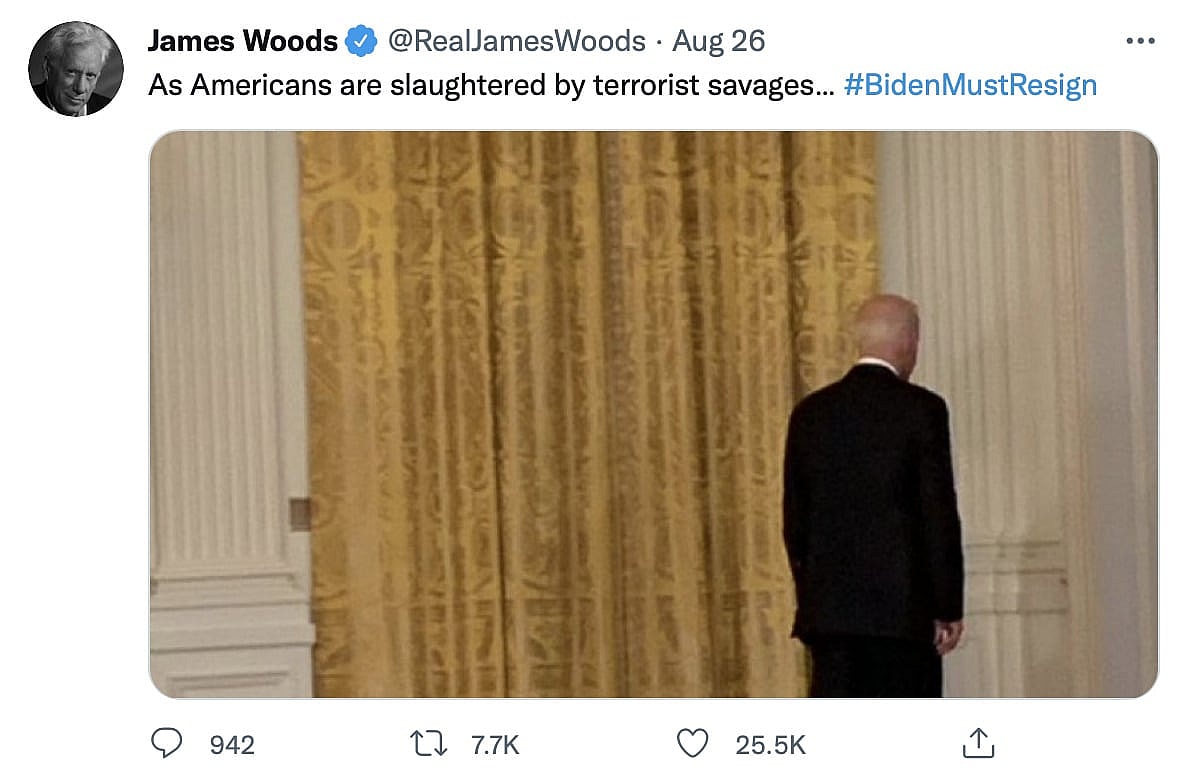
Task: Click the James Woods display name
Action: pyautogui.click(x=242, y=41)
